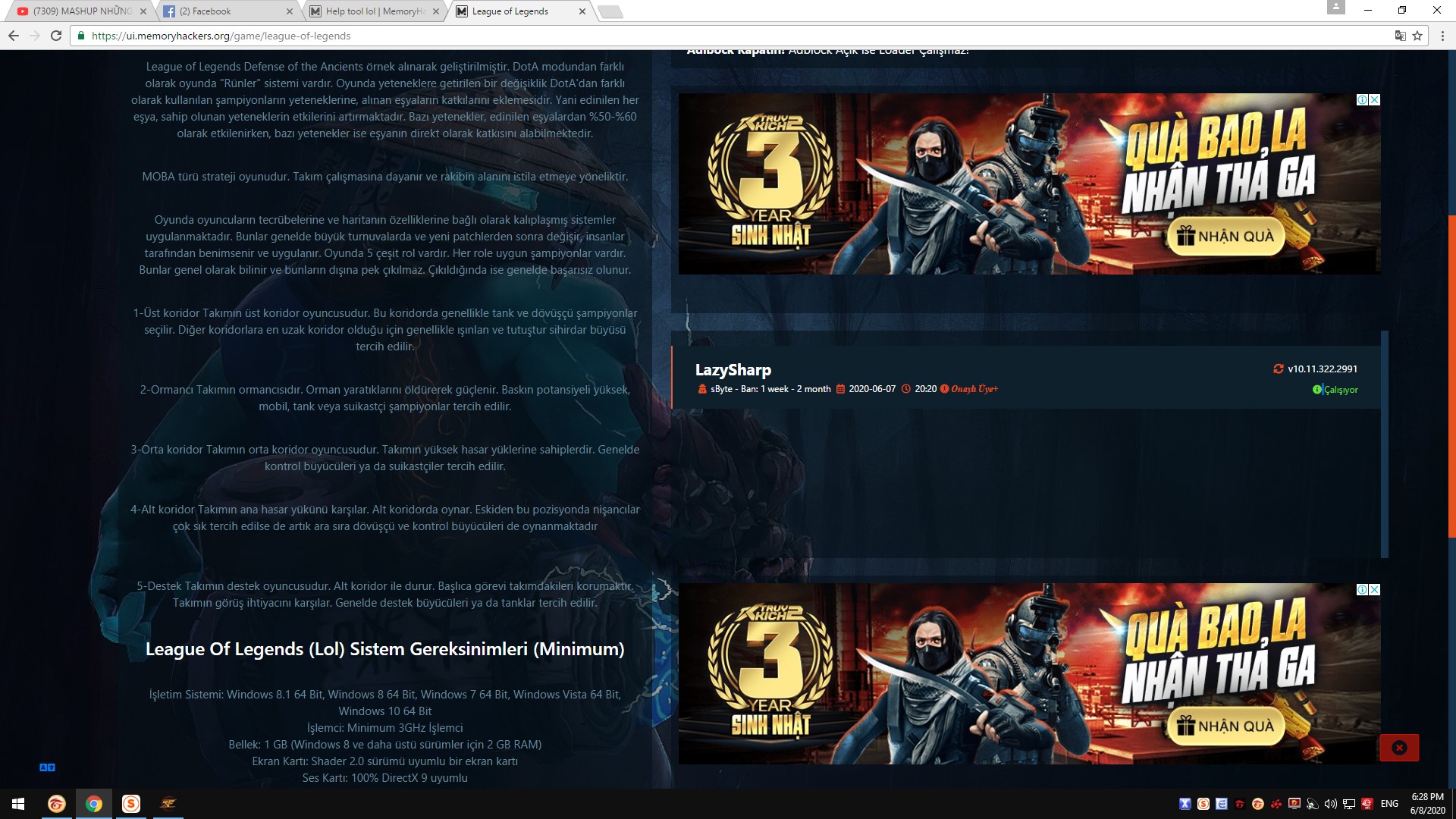Click the translate page icon in address bar
The image size is (1456, 819).
pos(1400,36)
